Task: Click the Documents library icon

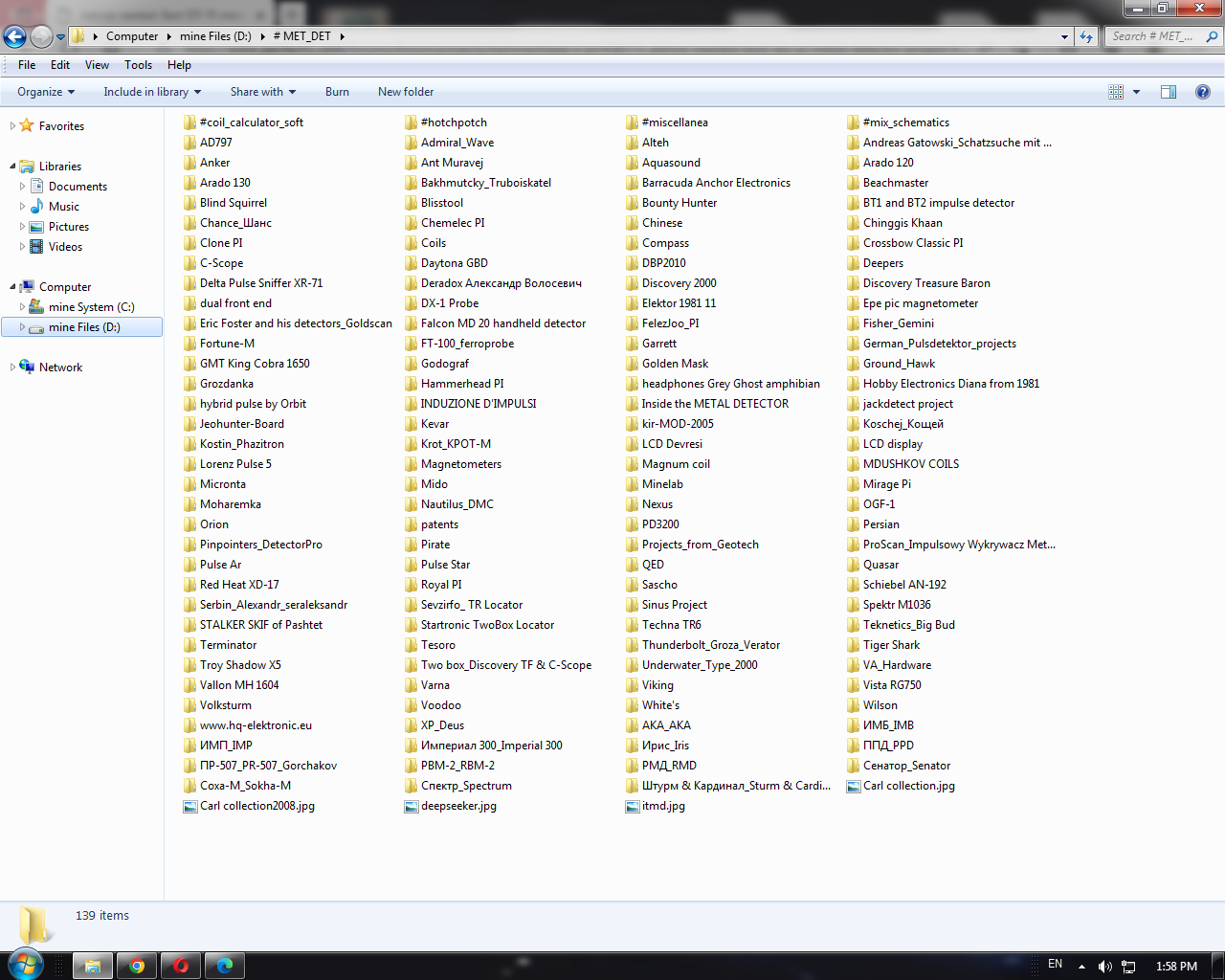Action: [37, 186]
